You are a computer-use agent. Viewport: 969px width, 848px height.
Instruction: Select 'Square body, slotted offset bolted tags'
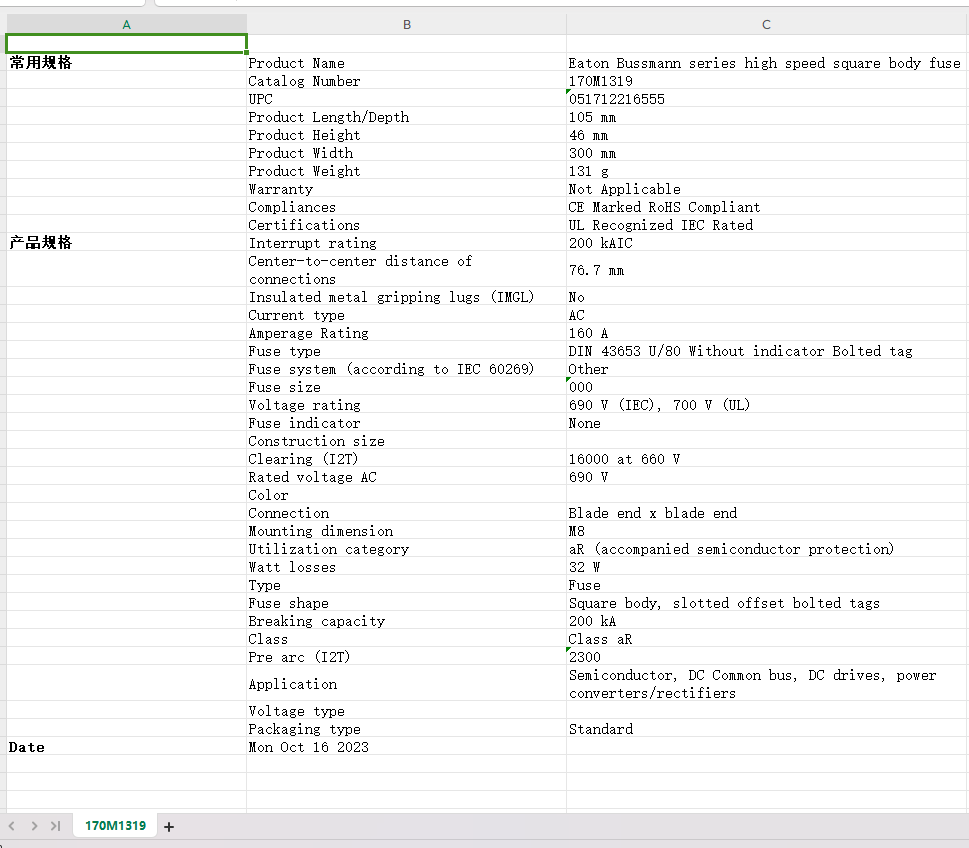[767, 603]
